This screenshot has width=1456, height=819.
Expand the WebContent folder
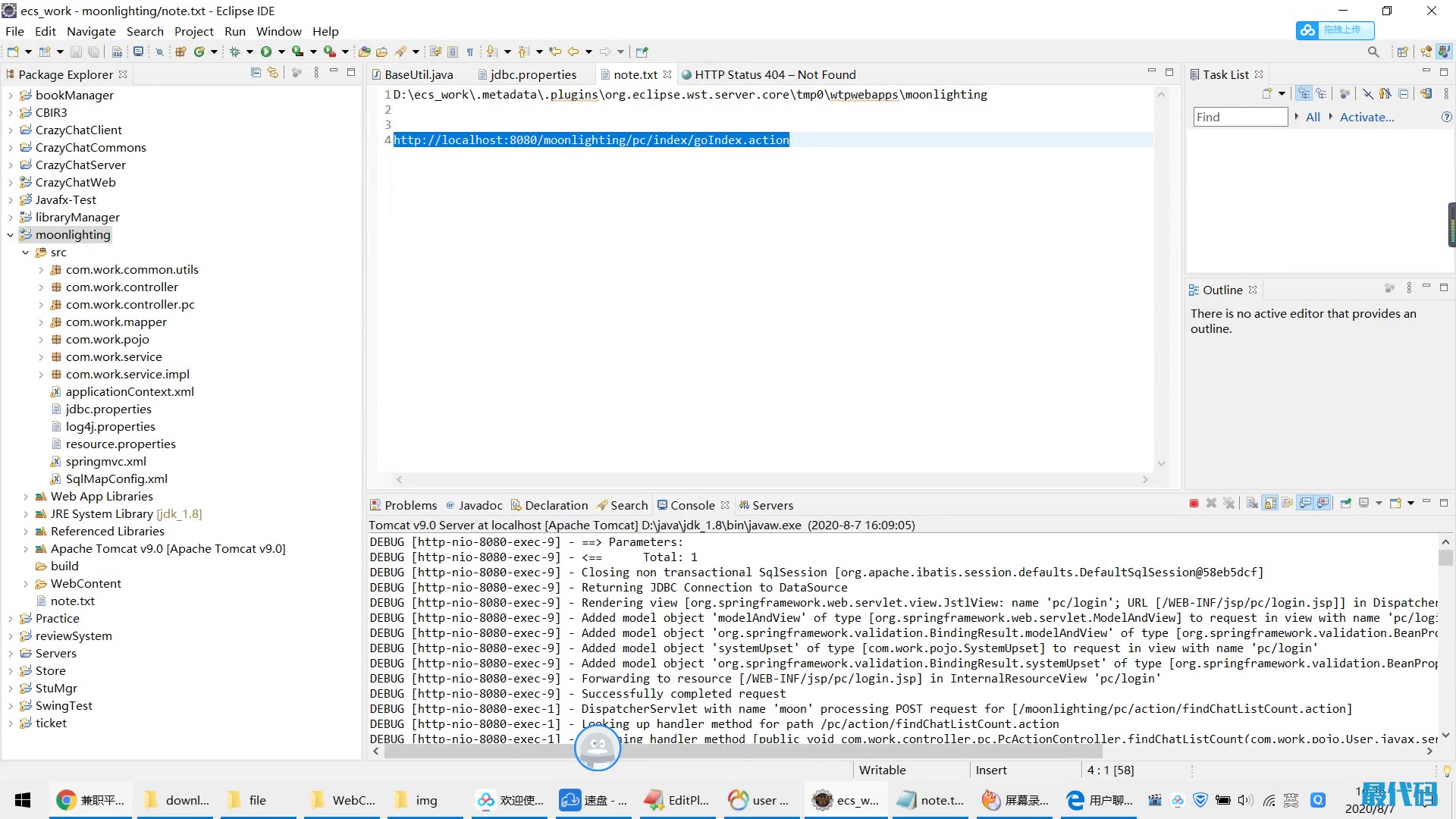[26, 584]
